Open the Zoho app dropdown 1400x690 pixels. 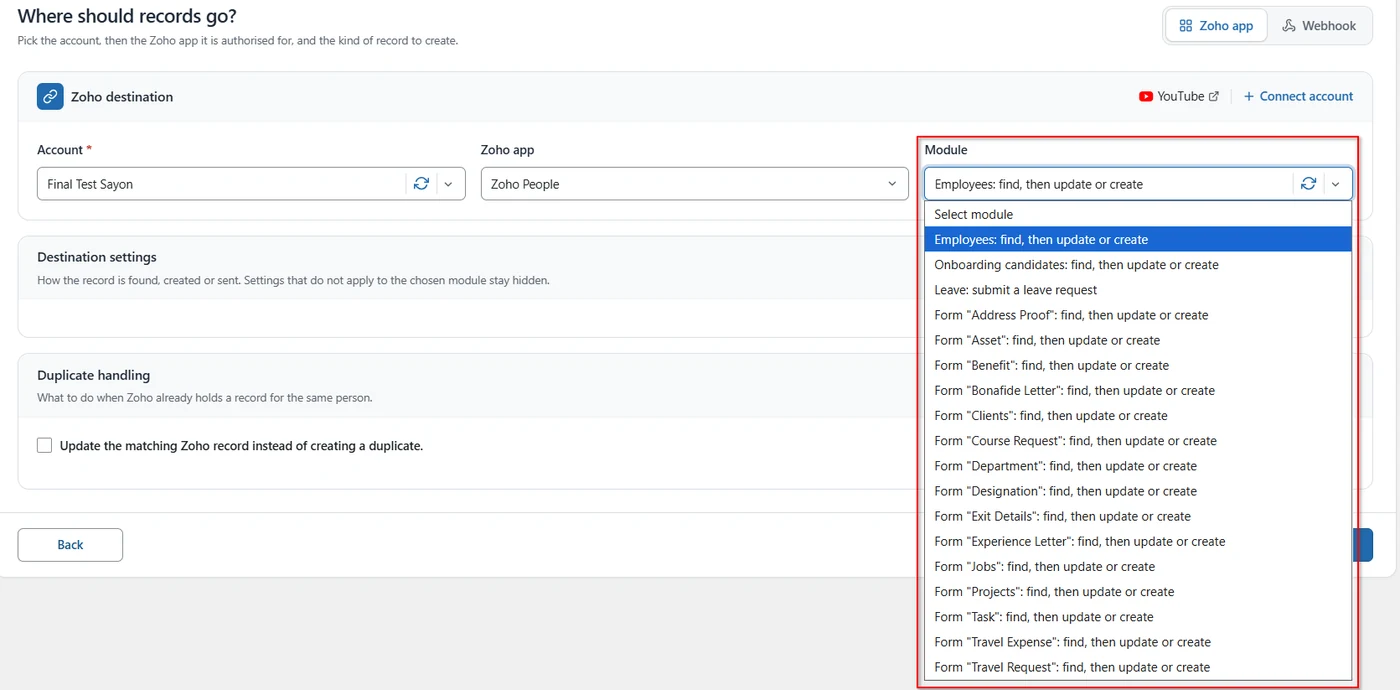click(x=695, y=184)
